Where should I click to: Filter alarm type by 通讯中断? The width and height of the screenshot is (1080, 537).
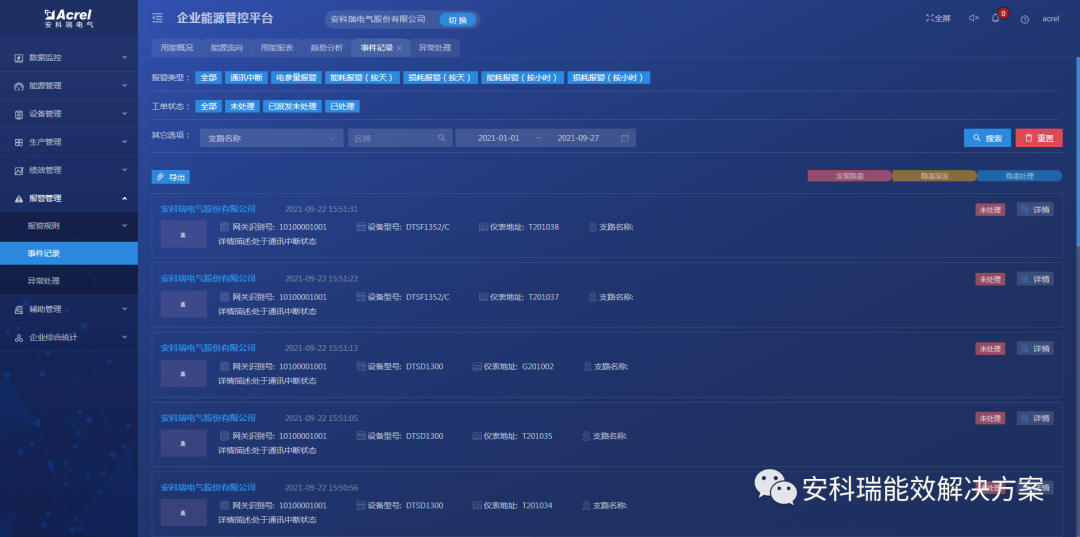[246, 78]
